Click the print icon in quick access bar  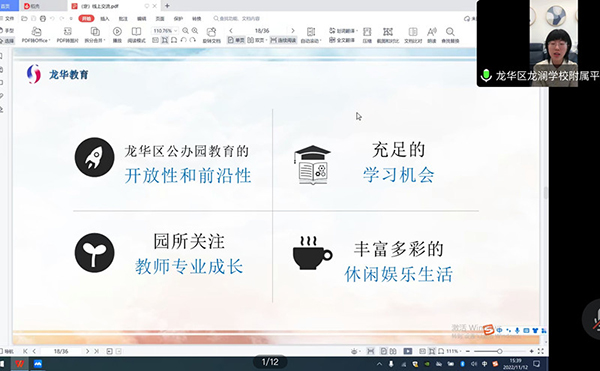[43, 18]
